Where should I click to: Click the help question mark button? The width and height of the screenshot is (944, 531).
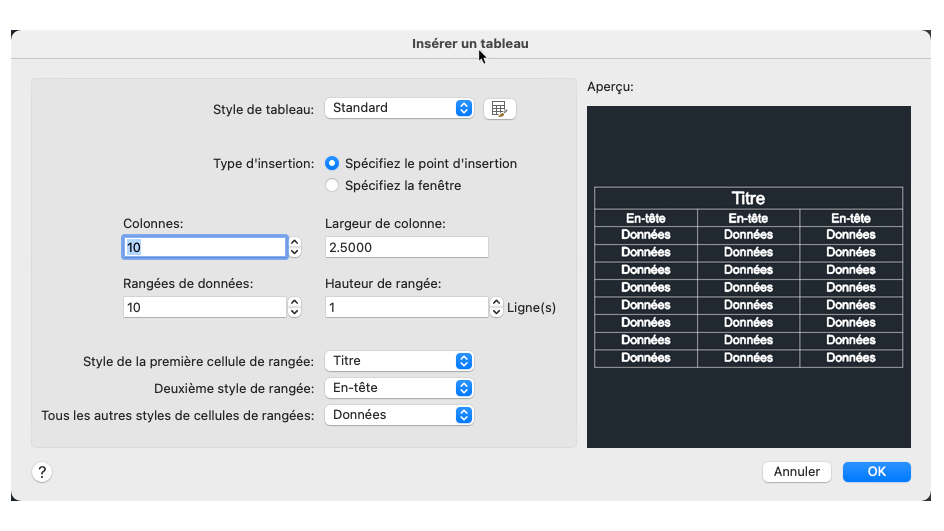point(42,472)
